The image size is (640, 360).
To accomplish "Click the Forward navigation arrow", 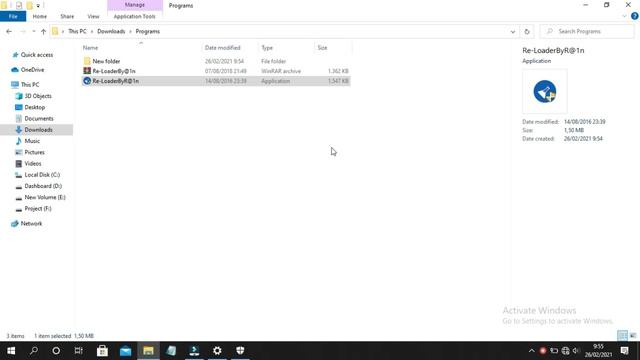I will point(22,31).
